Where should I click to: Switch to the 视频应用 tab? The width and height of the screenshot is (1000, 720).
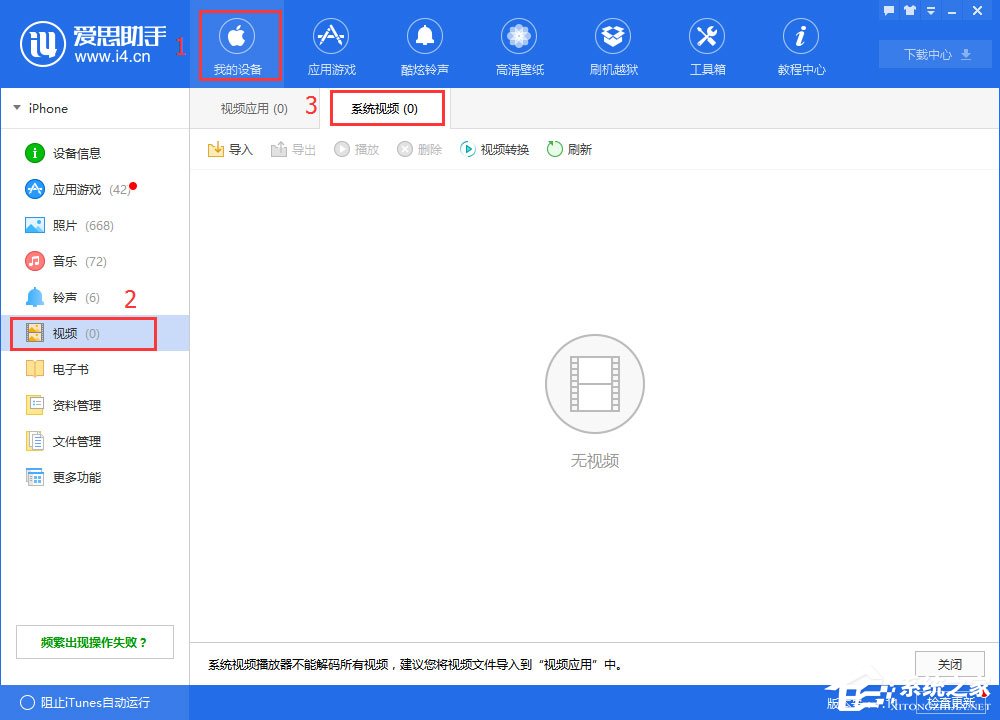coord(254,108)
